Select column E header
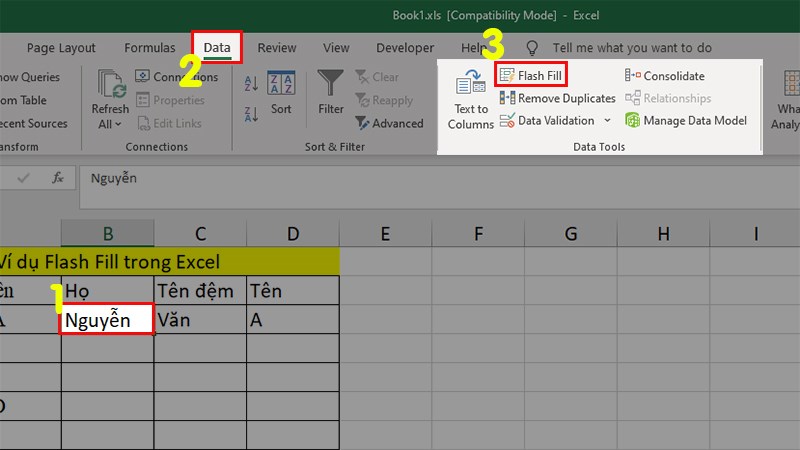This screenshot has height=450, width=800. pyautogui.click(x=385, y=234)
